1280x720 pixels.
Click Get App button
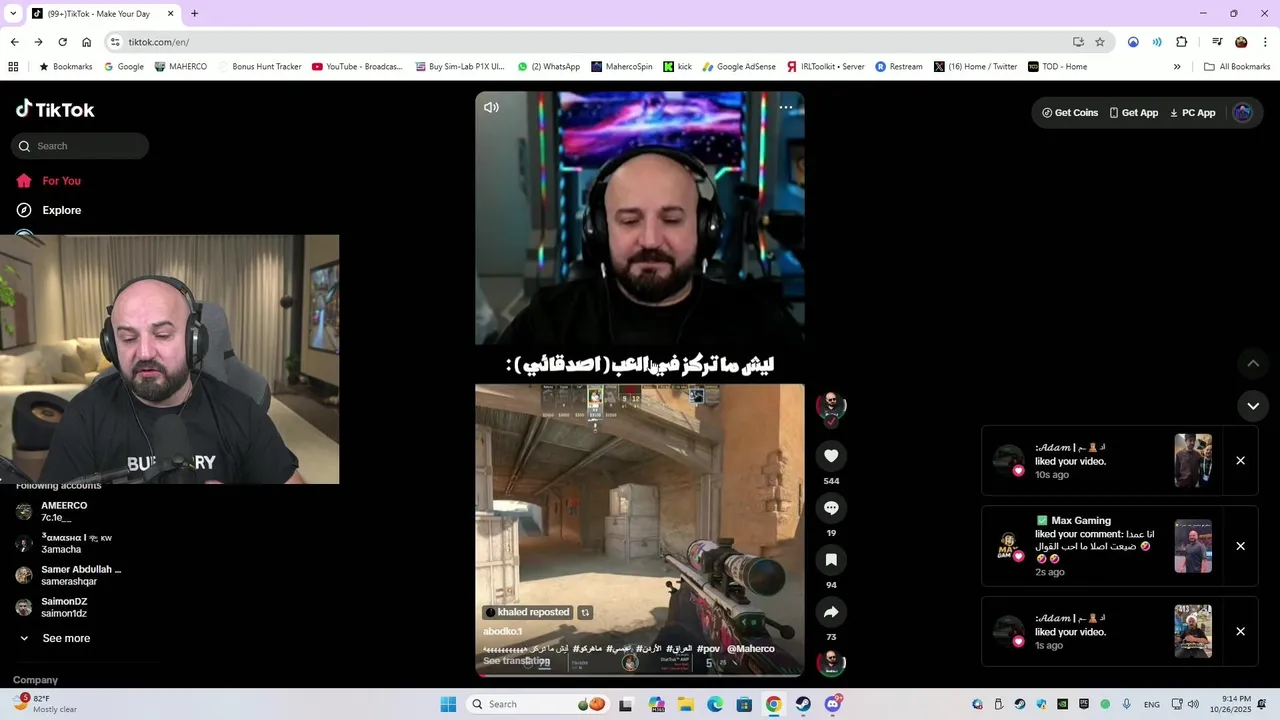point(1133,113)
